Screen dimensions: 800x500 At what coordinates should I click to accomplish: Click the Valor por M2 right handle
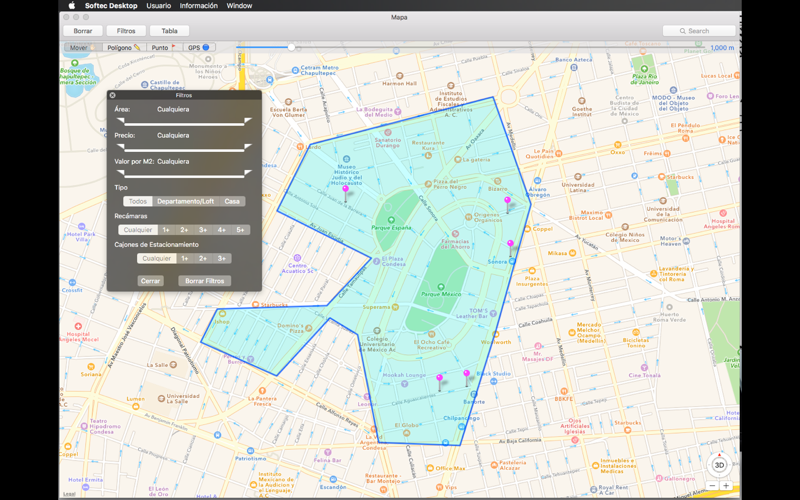248,173
